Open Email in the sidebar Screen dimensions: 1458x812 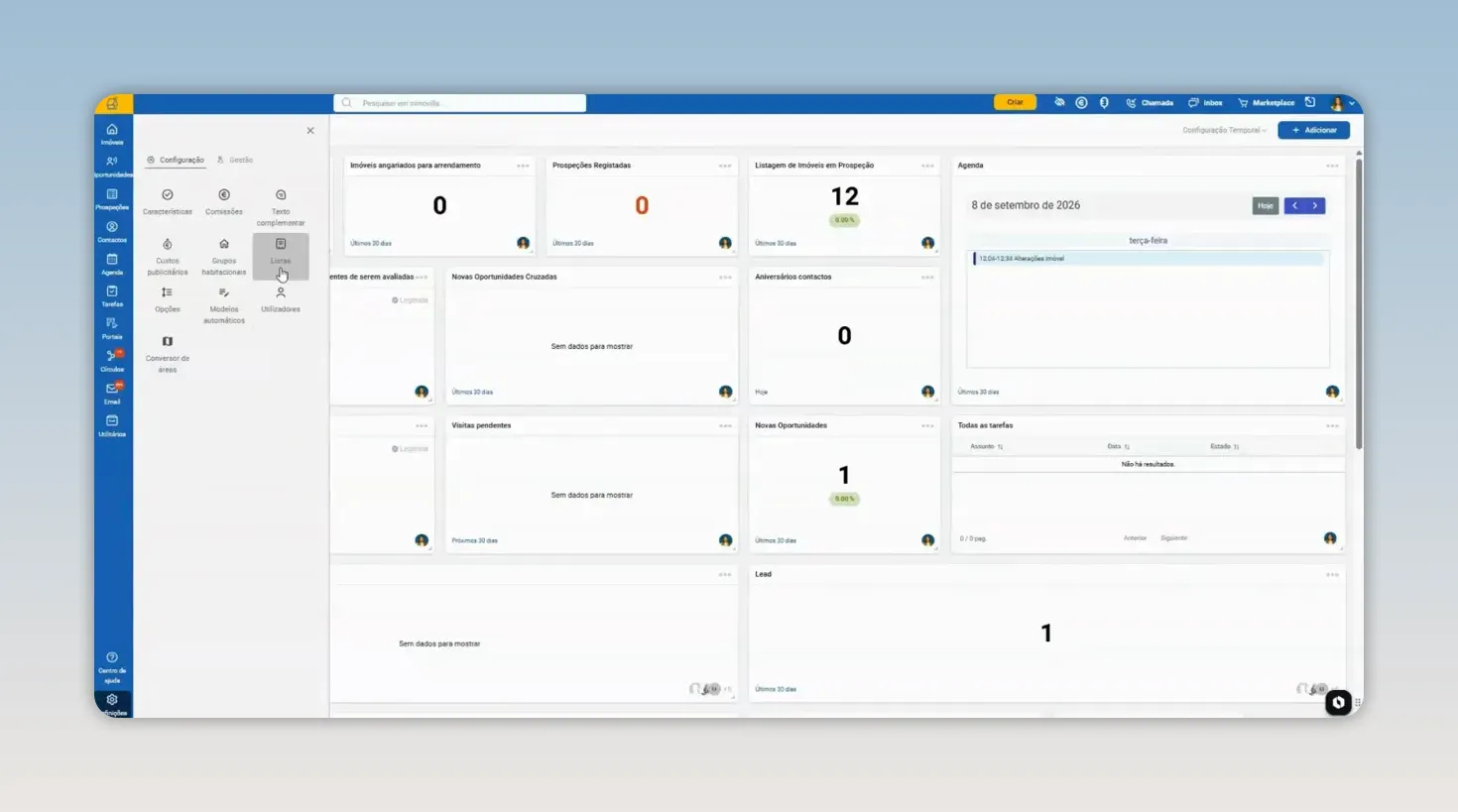click(112, 394)
